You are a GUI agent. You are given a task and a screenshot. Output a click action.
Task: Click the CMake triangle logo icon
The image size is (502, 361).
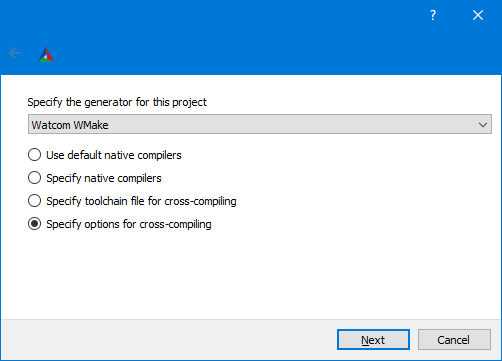click(x=46, y=55)
